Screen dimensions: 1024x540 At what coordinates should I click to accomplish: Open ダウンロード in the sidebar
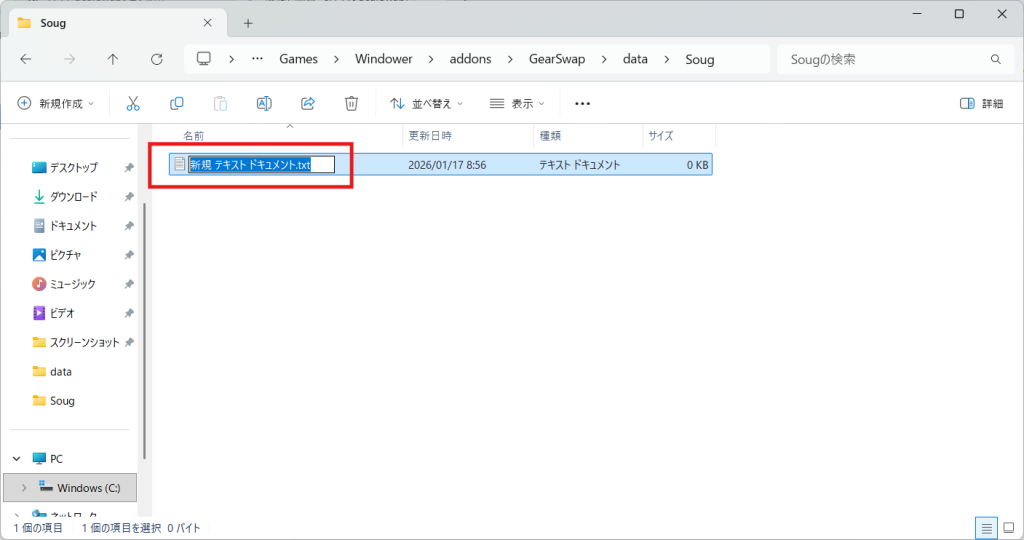point(73,197)
